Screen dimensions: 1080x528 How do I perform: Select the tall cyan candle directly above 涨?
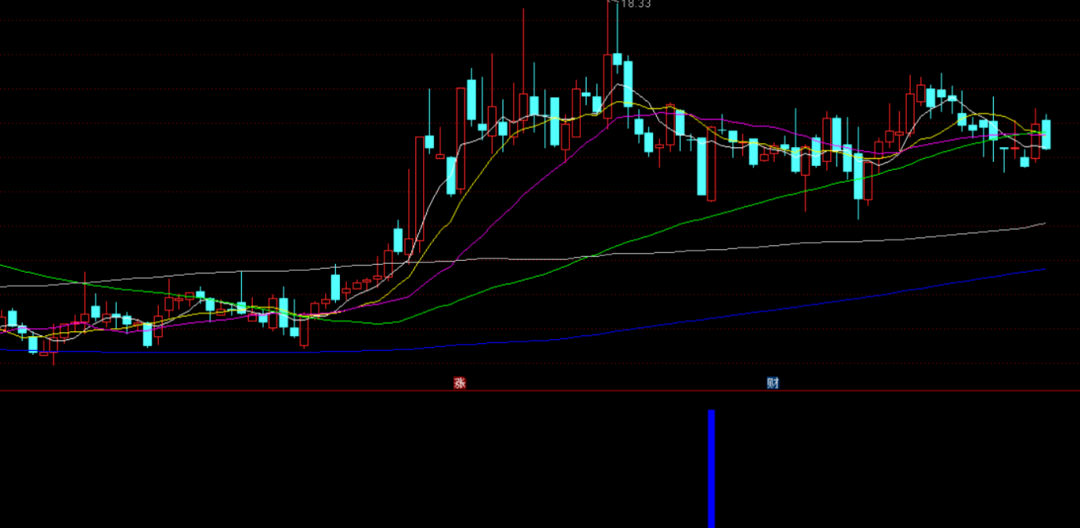451,176
